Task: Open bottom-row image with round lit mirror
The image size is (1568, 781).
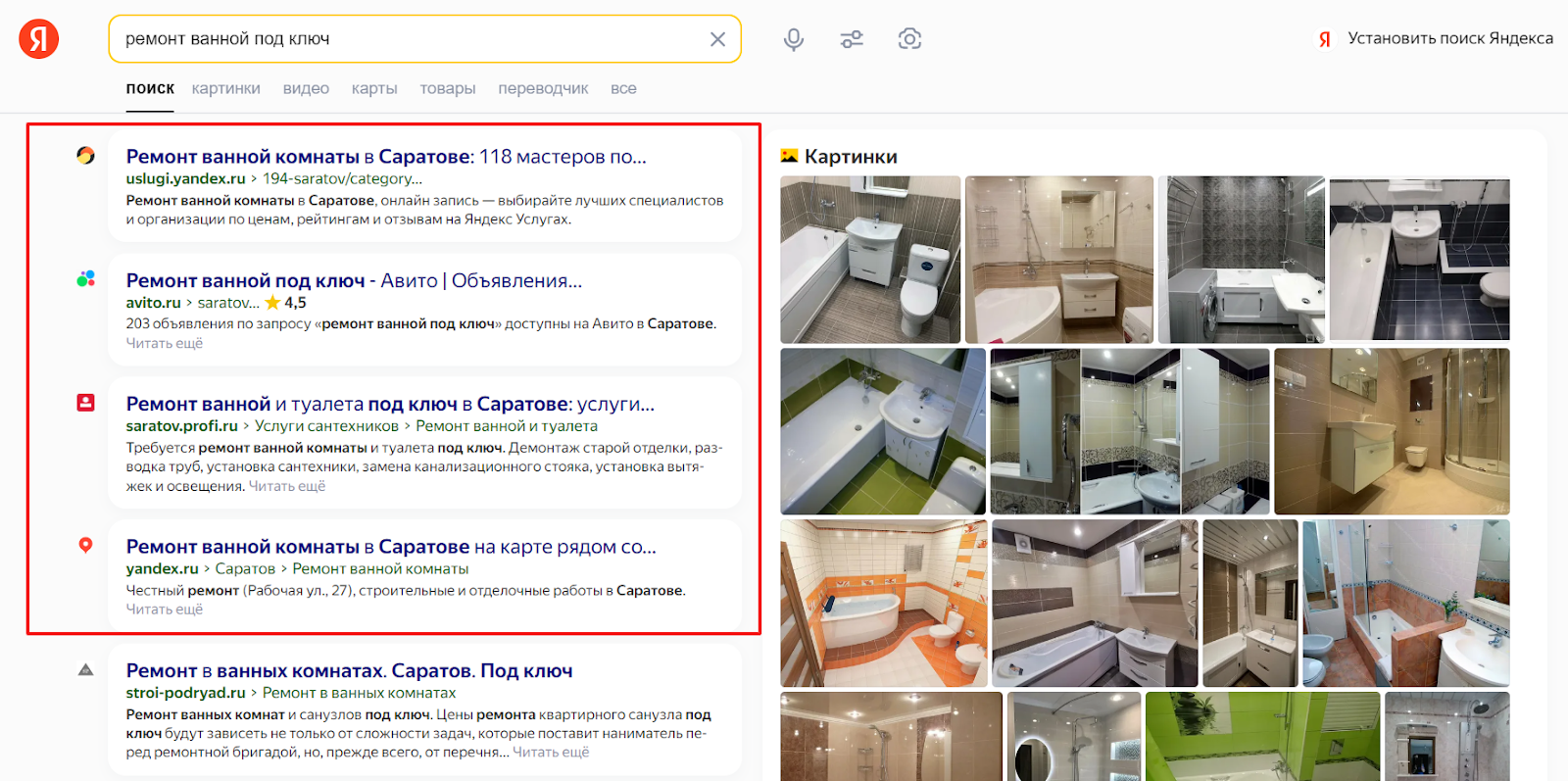Action: 1074,737
